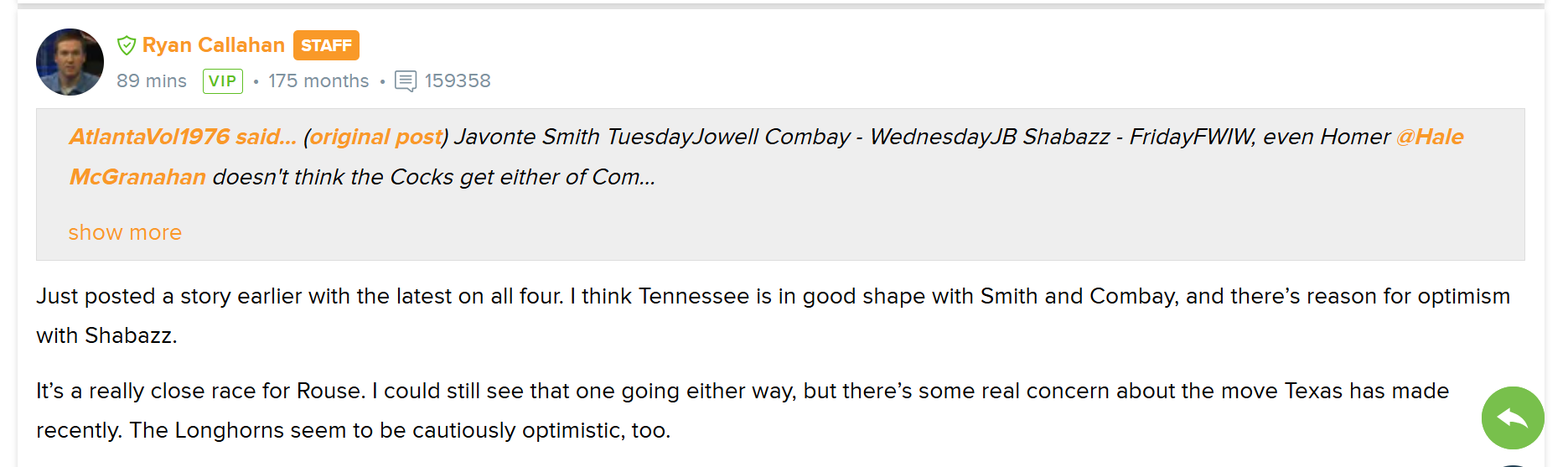
Task: Click the green reply arrow button
Action: tap(1513, 418)
